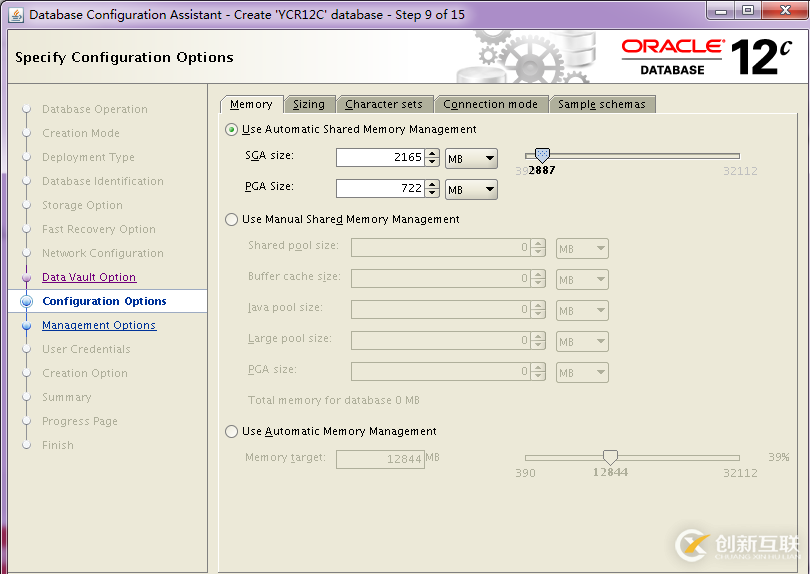Click the User Credentials step label

86,349
